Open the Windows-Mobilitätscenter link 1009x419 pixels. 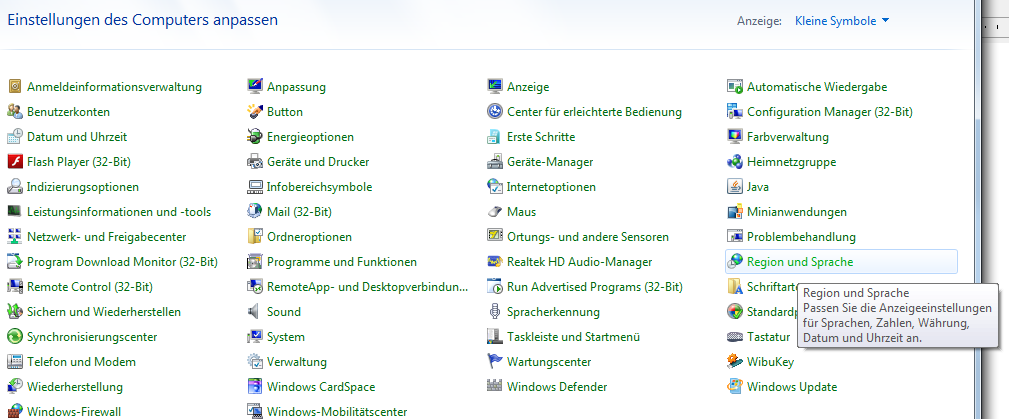click(x=337, y=411)
